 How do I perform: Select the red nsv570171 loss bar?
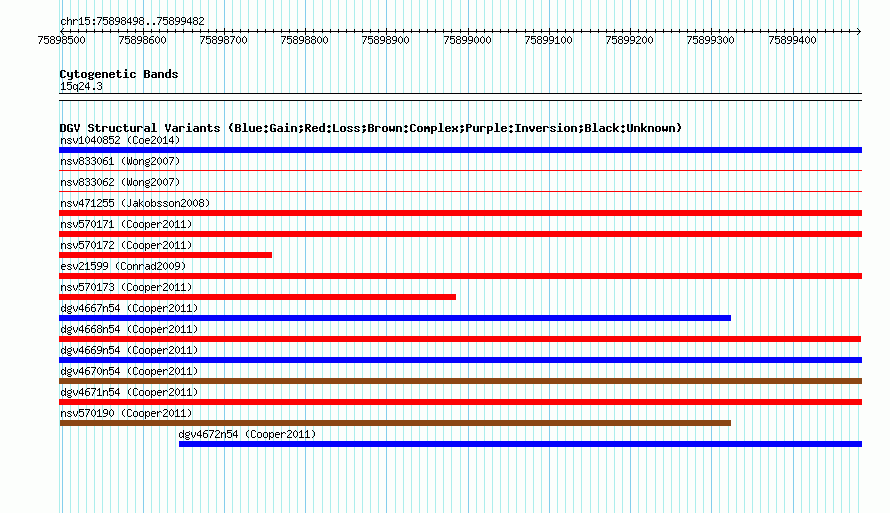pos(460,234)
